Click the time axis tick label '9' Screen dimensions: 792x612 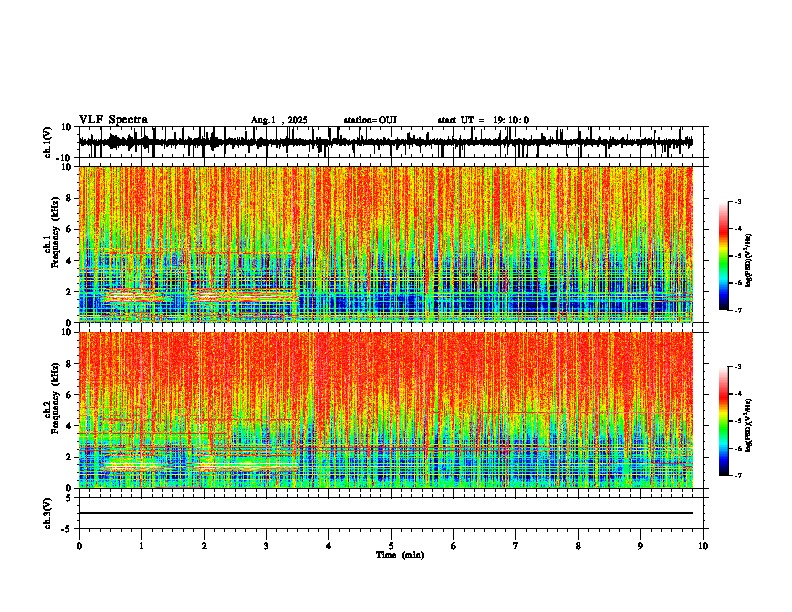click(640, 546)
